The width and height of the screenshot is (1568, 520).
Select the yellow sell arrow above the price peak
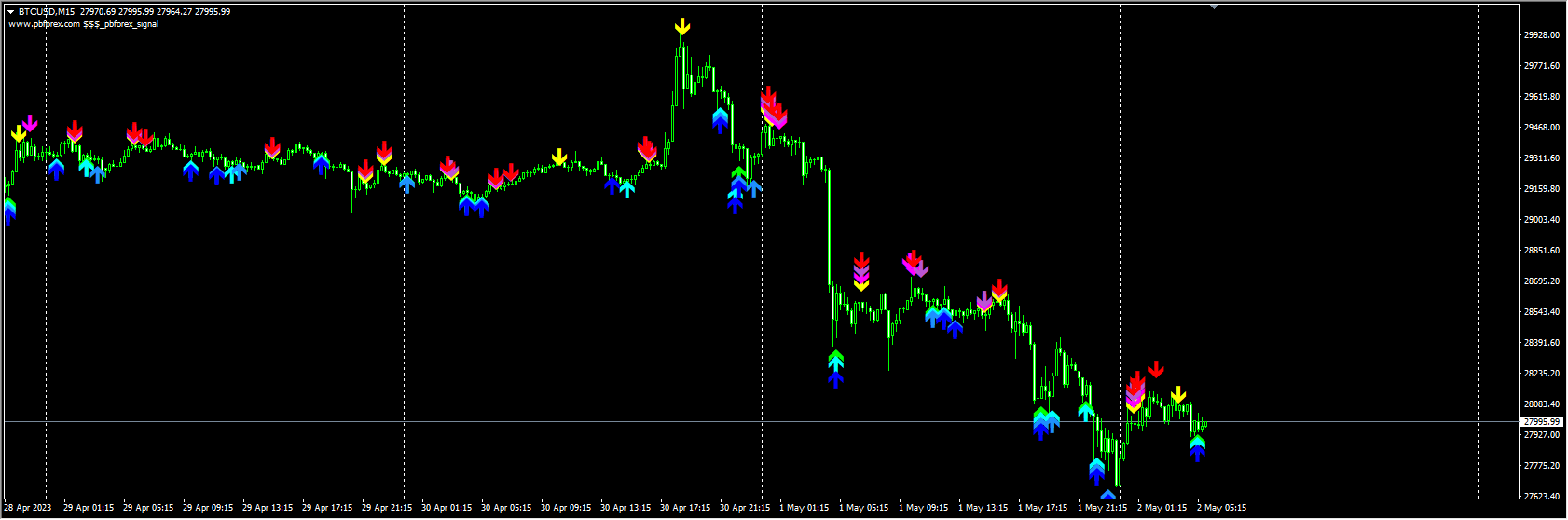click(x=682, y=27)
